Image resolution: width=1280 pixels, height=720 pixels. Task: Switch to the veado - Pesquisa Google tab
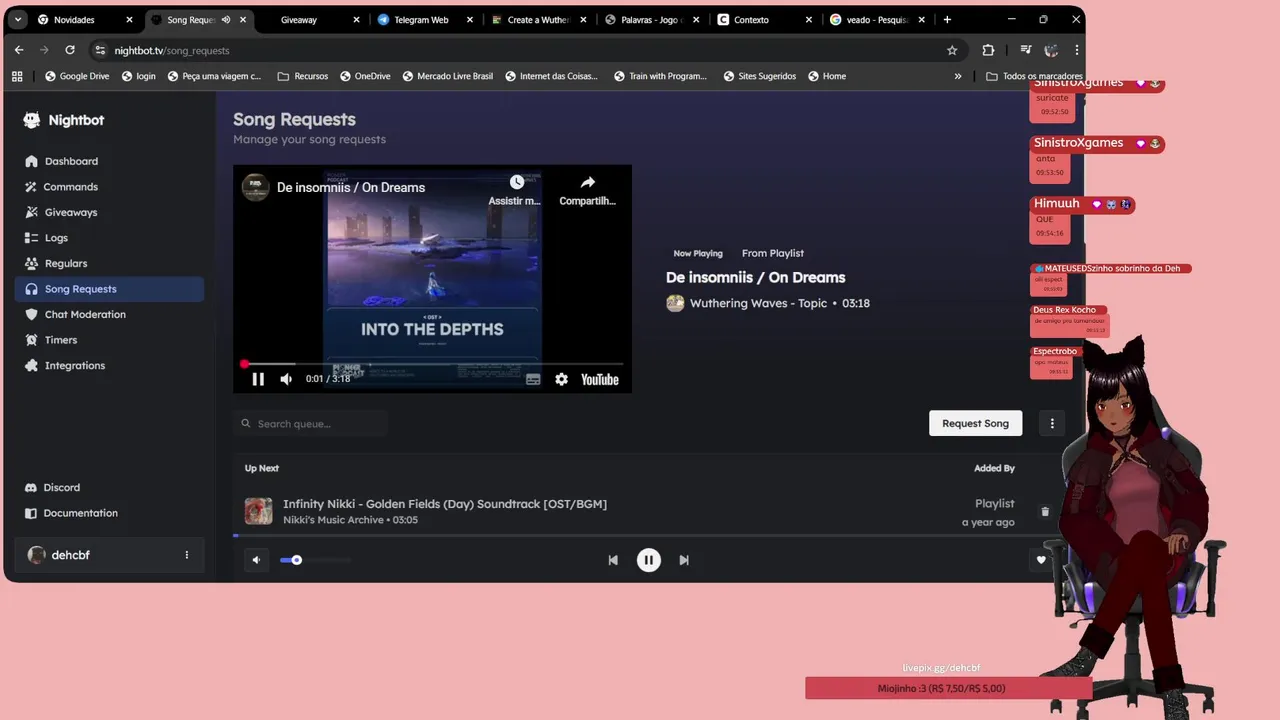(x=876, y=20)
